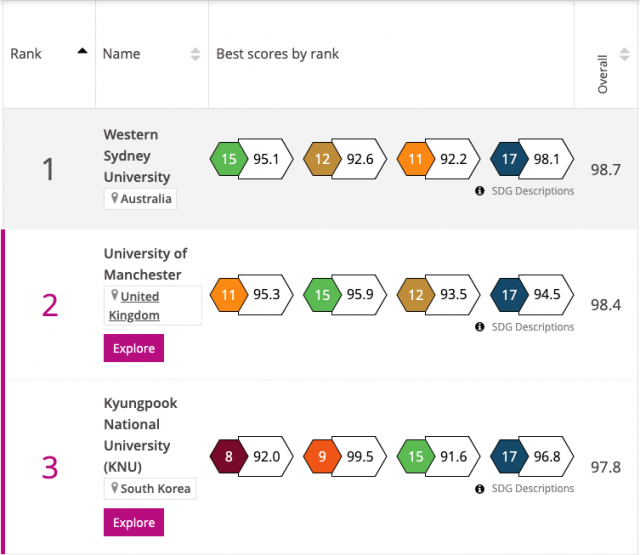Sort by Name column arrows
The width and height of the screenshot is (640, 555).
[195, 54]
